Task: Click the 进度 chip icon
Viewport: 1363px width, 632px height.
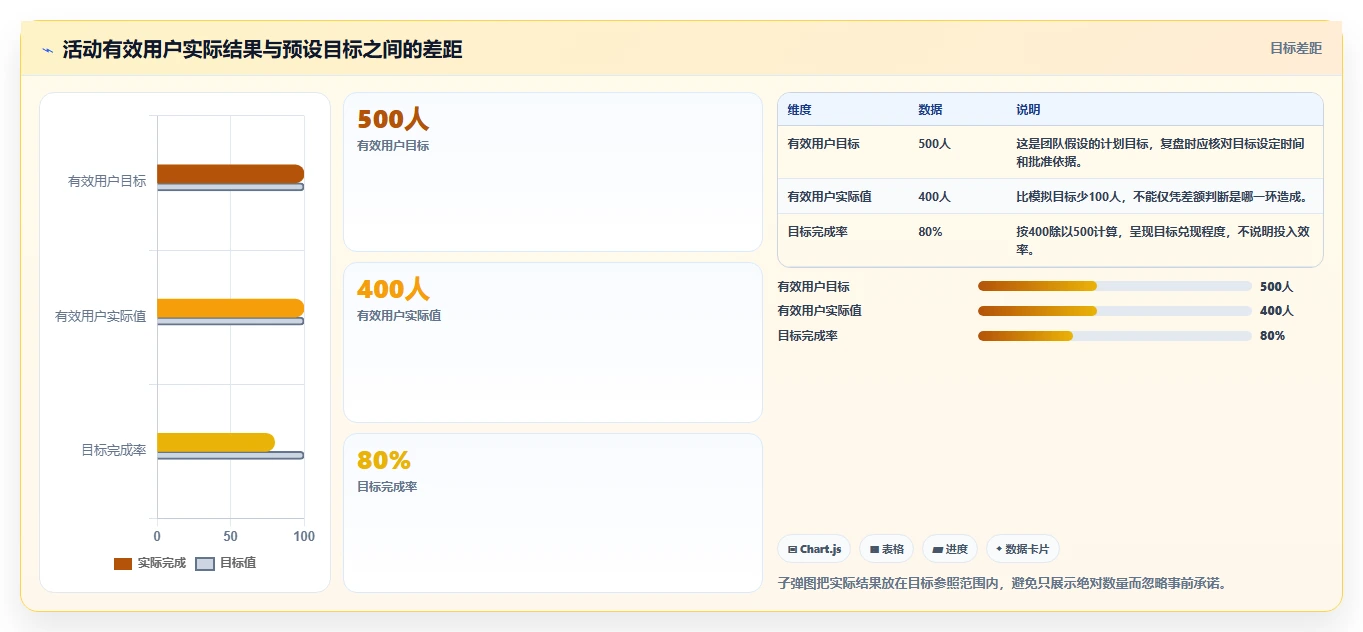Action: click(938, 549)
